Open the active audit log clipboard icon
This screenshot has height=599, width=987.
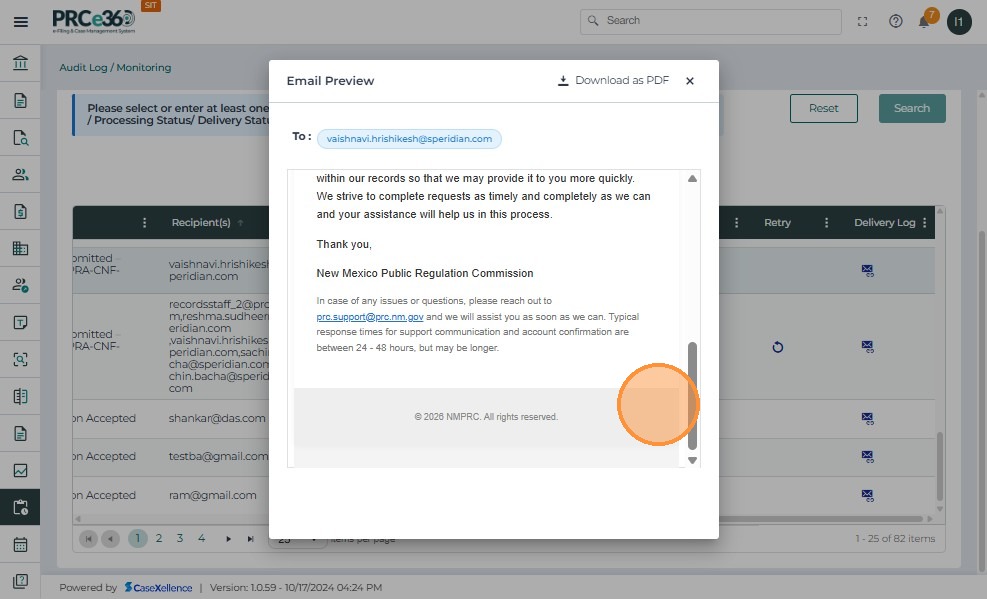(20, 507)
